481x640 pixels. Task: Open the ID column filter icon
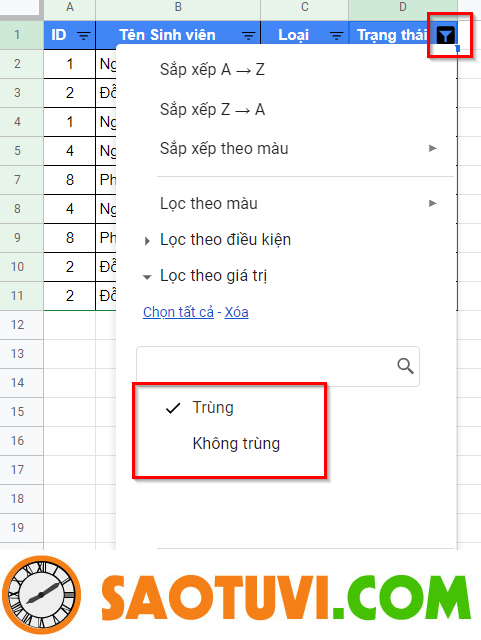coord(84,36)
